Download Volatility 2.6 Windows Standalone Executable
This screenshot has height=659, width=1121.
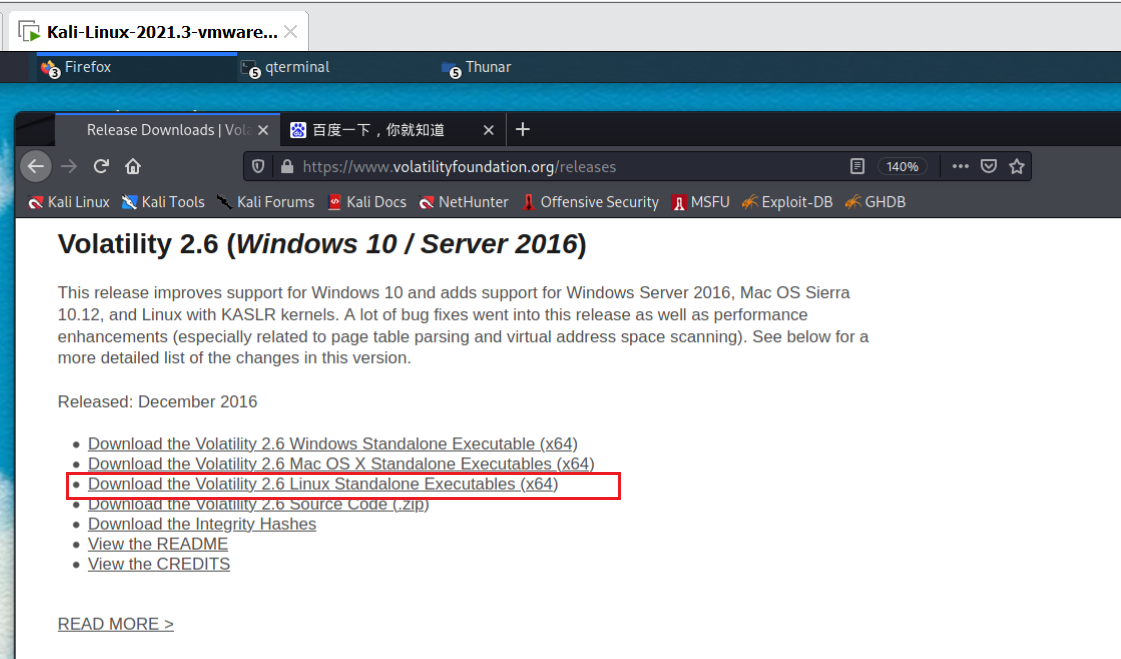pos(332,444)
